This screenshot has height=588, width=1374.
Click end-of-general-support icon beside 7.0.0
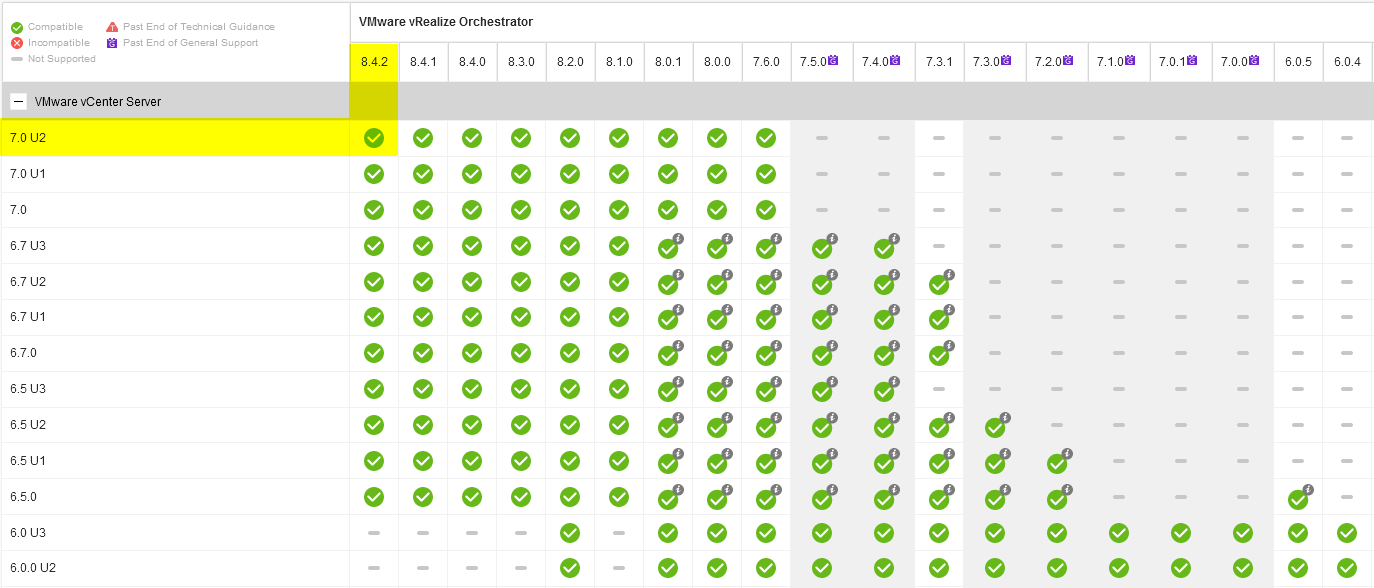(1254, 61)
